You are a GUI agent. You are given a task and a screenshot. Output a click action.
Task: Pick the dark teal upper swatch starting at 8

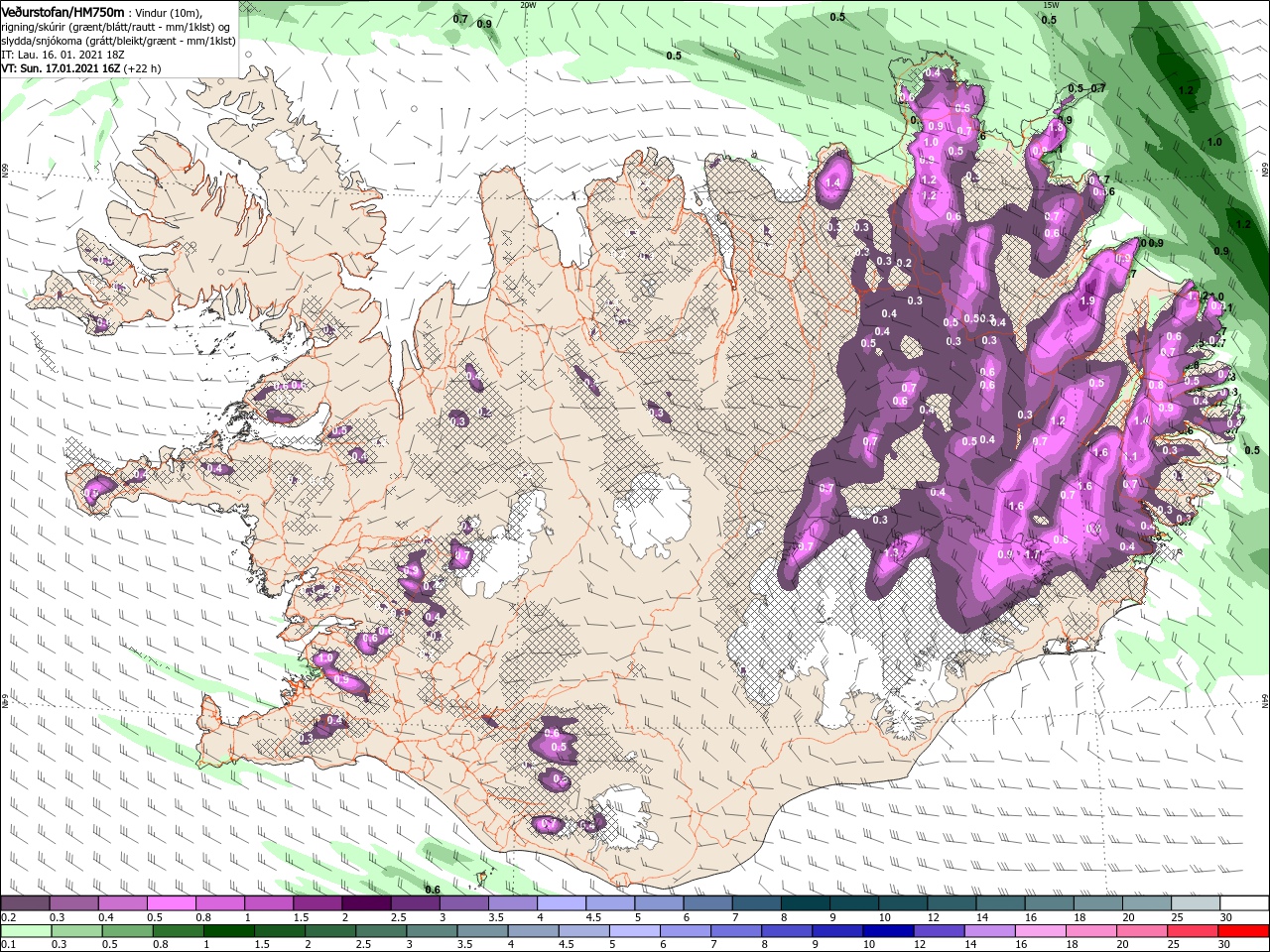[x=805, y=903]
